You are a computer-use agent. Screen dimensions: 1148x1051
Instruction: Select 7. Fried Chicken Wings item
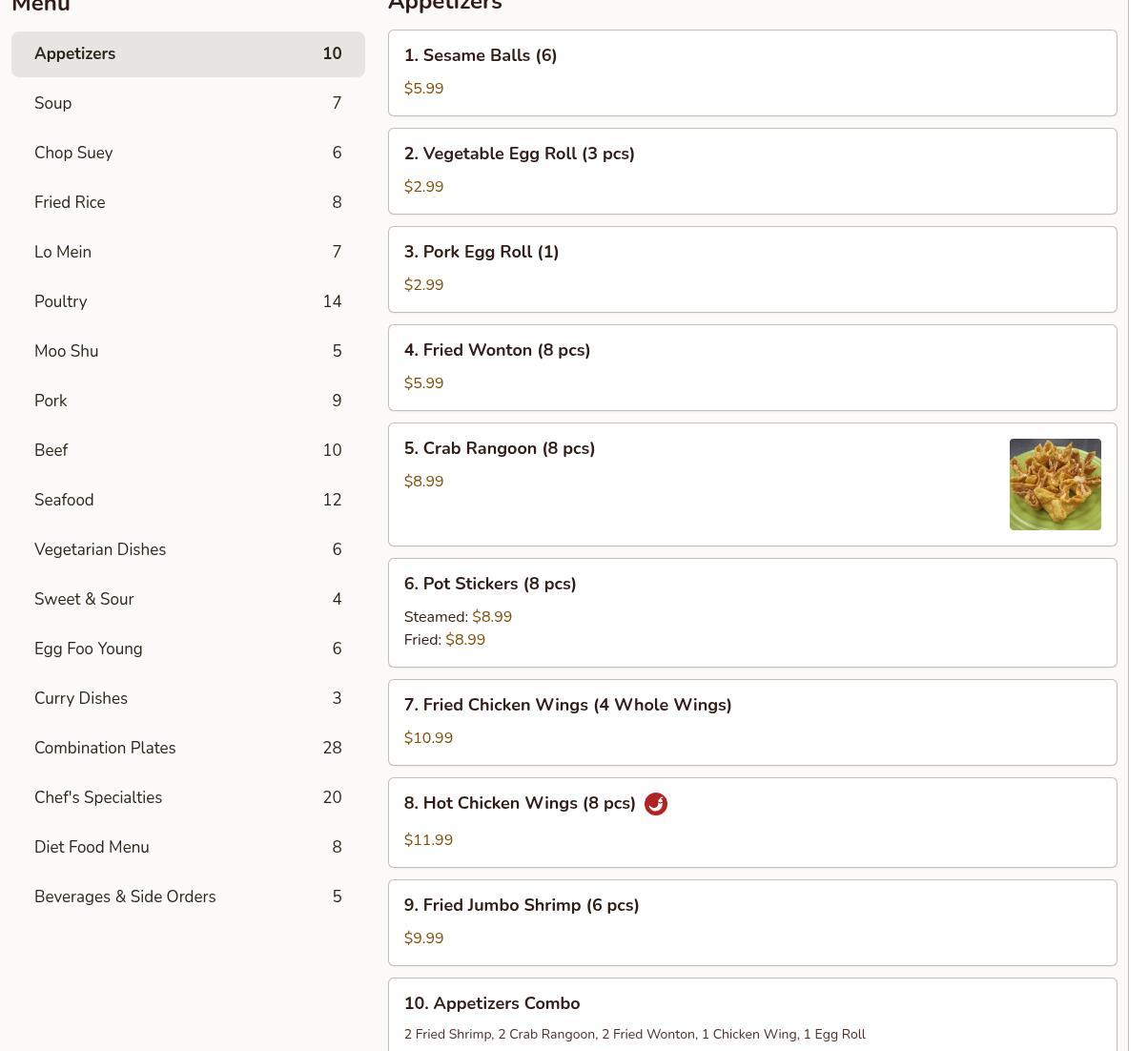pyautogui.click(x=752, y=723)
